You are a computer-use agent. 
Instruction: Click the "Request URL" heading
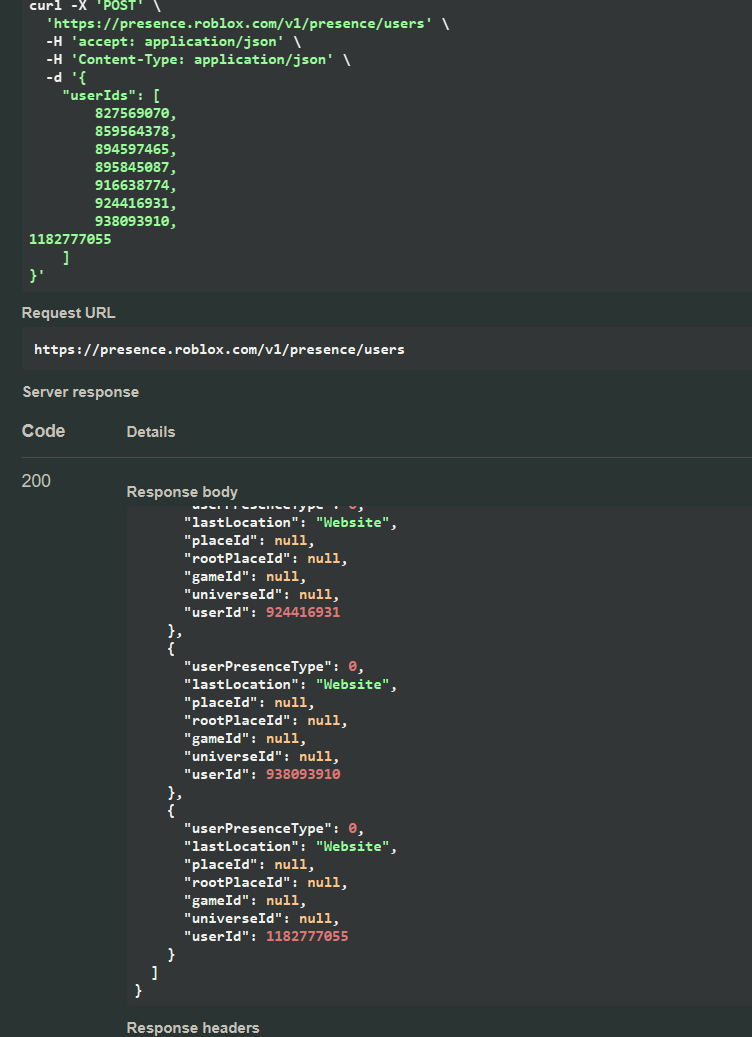point(68,313)
